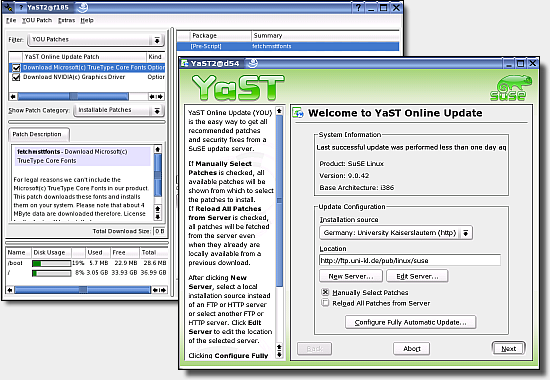This screenshot has width=550, height=380.
Task: Click the disabled Back button
Action: 314,348
